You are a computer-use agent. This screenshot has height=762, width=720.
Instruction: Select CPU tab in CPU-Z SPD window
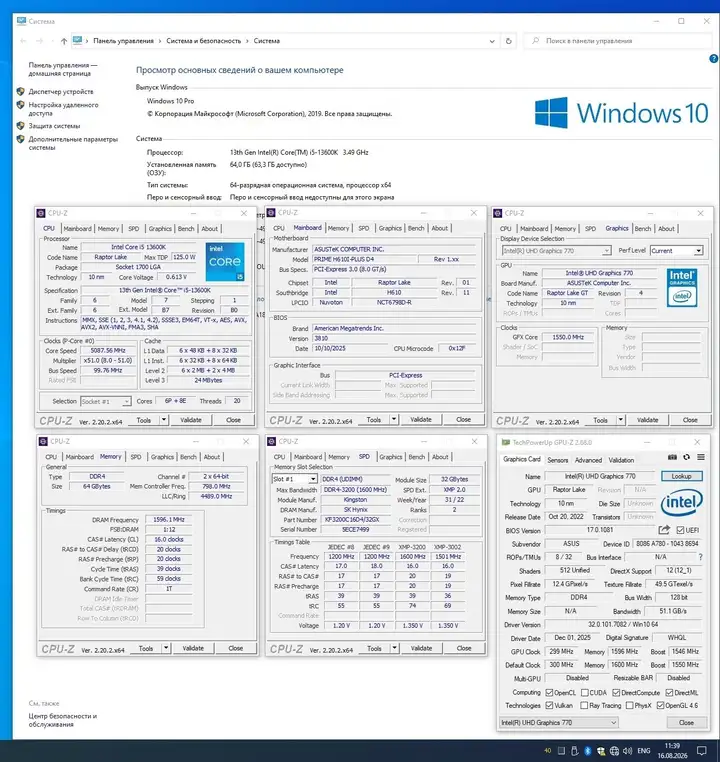pos(279,457)
